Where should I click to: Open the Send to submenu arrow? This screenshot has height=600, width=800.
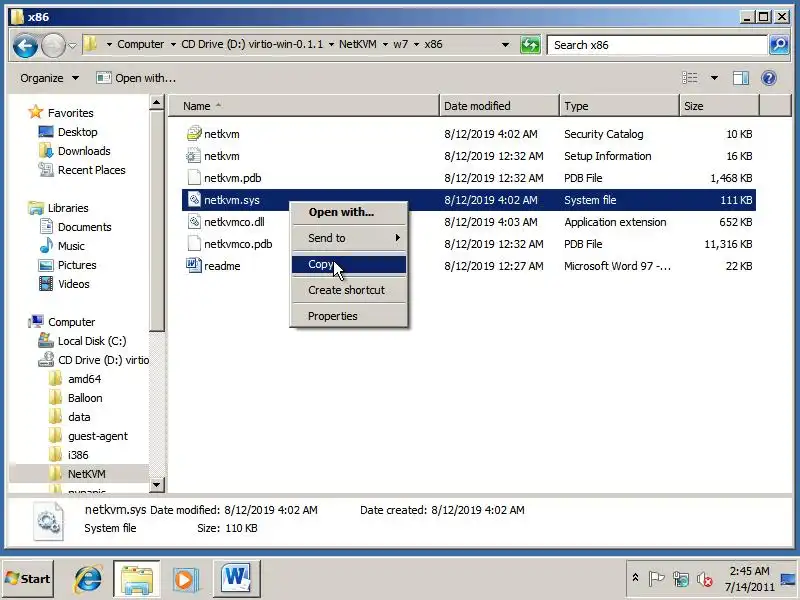pyautogui.click(x=397, y=238)
